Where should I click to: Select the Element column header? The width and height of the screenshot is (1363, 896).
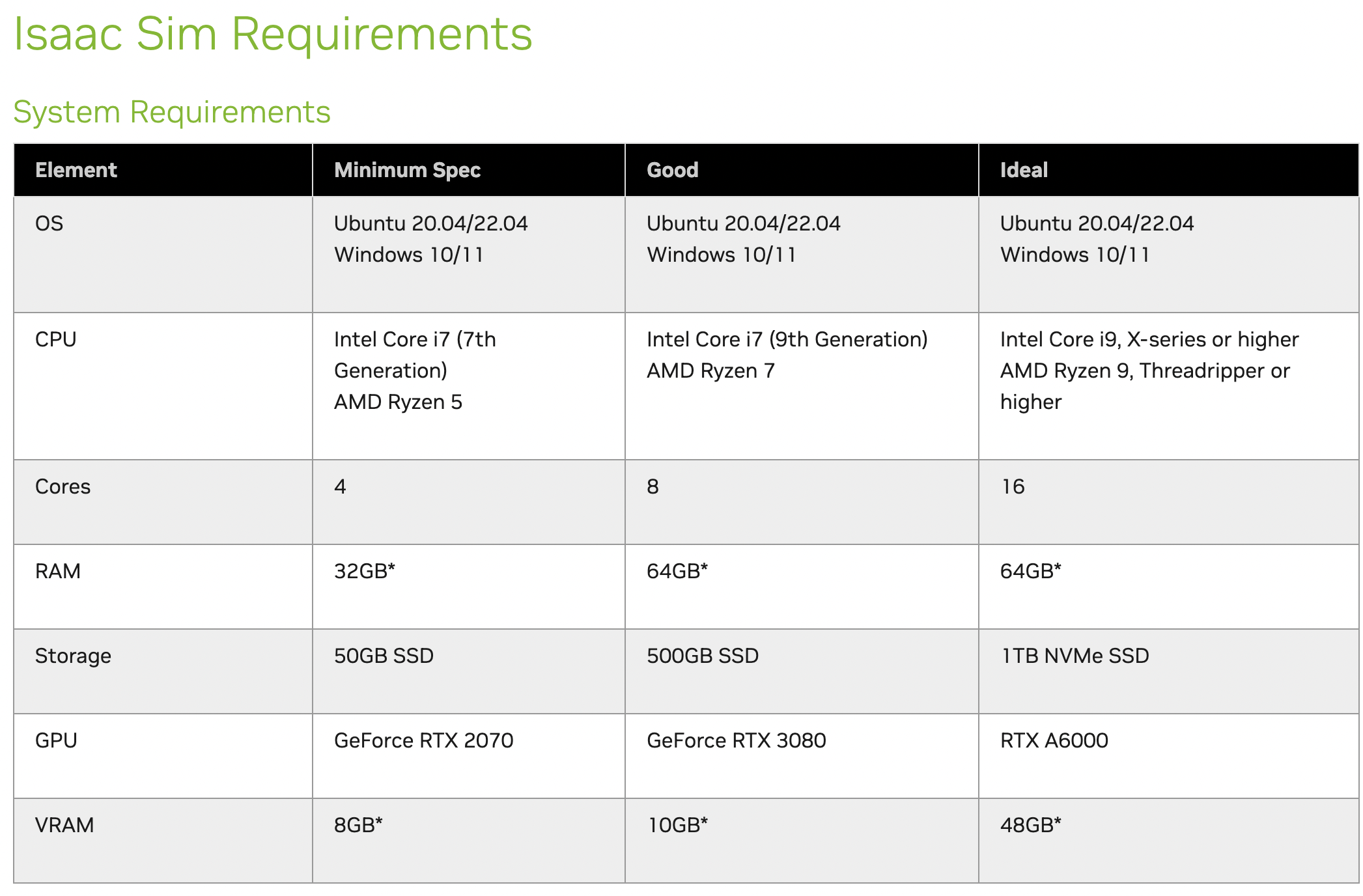click(x=76, y=170)
